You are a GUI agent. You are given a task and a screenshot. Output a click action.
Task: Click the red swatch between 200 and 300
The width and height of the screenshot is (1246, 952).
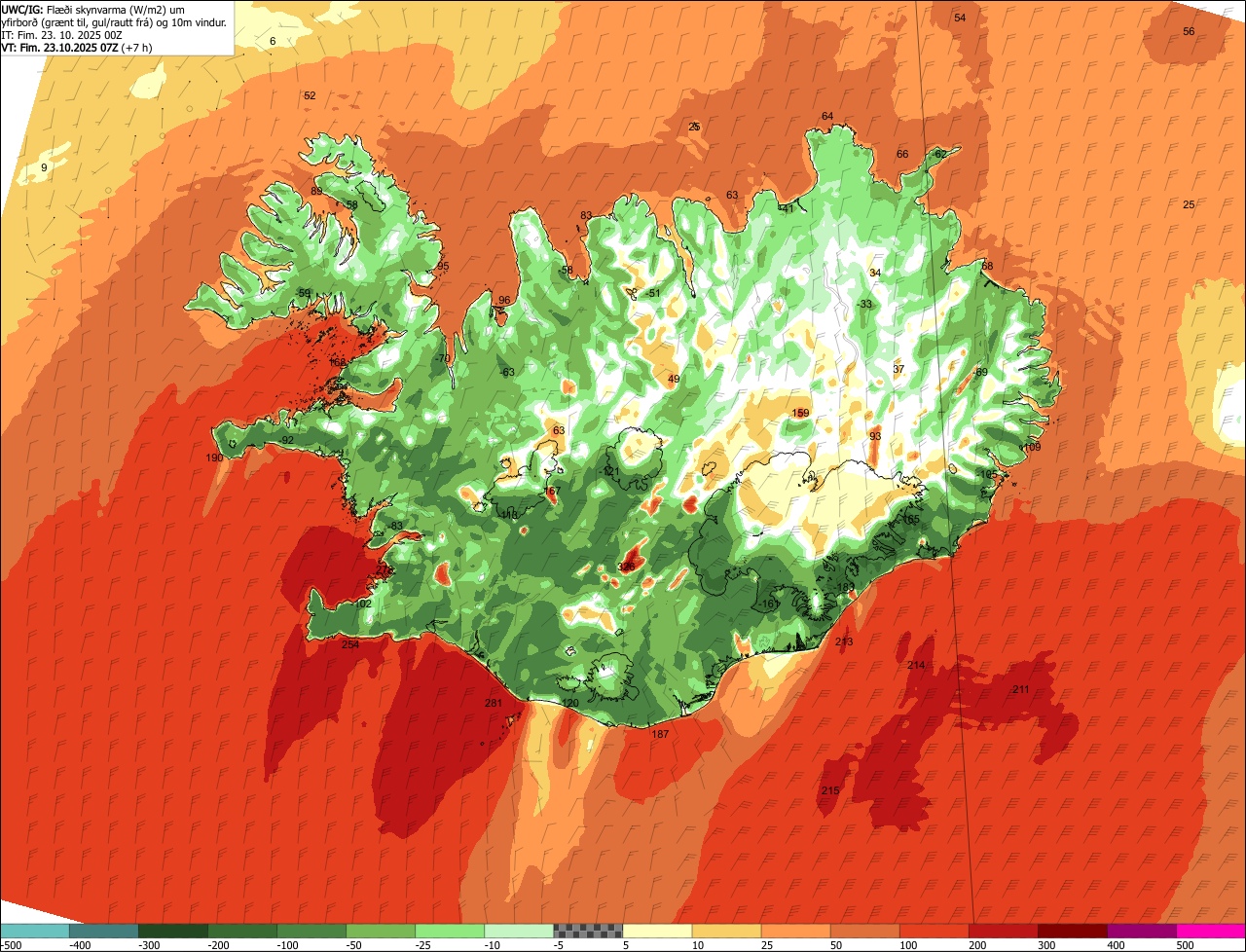1003,931
